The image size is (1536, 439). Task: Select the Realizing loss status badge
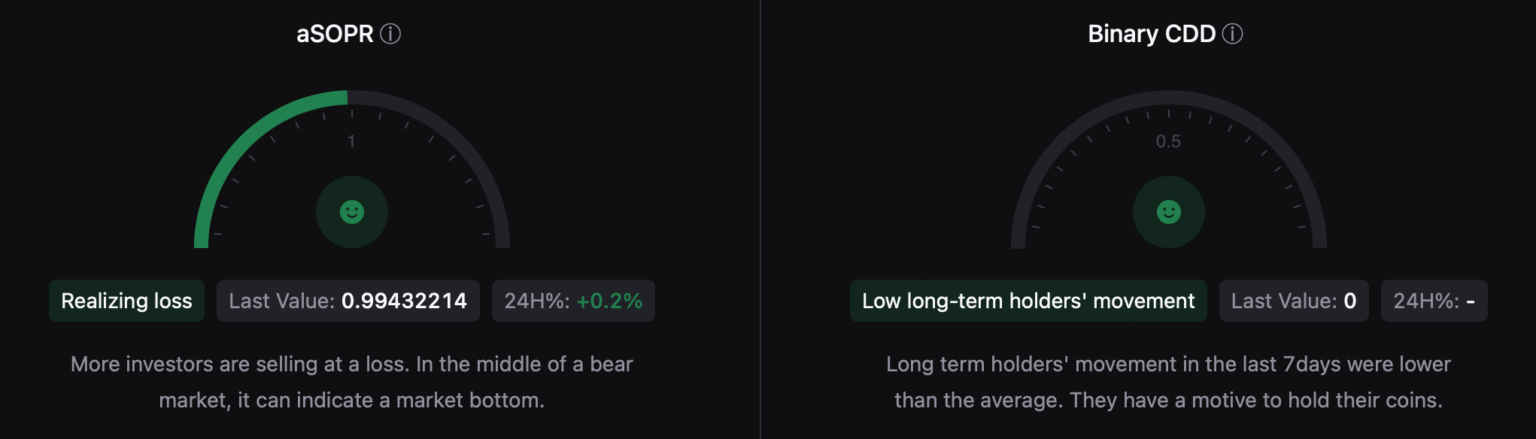[x=127, y=301]
